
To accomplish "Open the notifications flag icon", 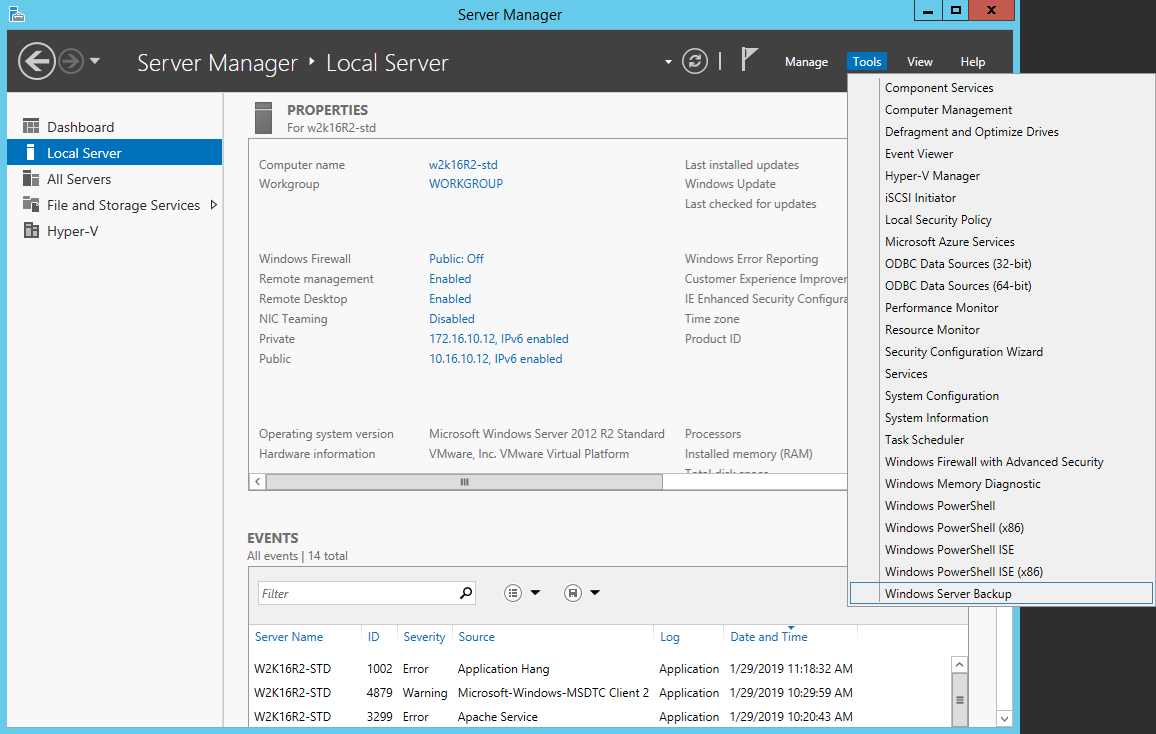I will click(749, 60).
